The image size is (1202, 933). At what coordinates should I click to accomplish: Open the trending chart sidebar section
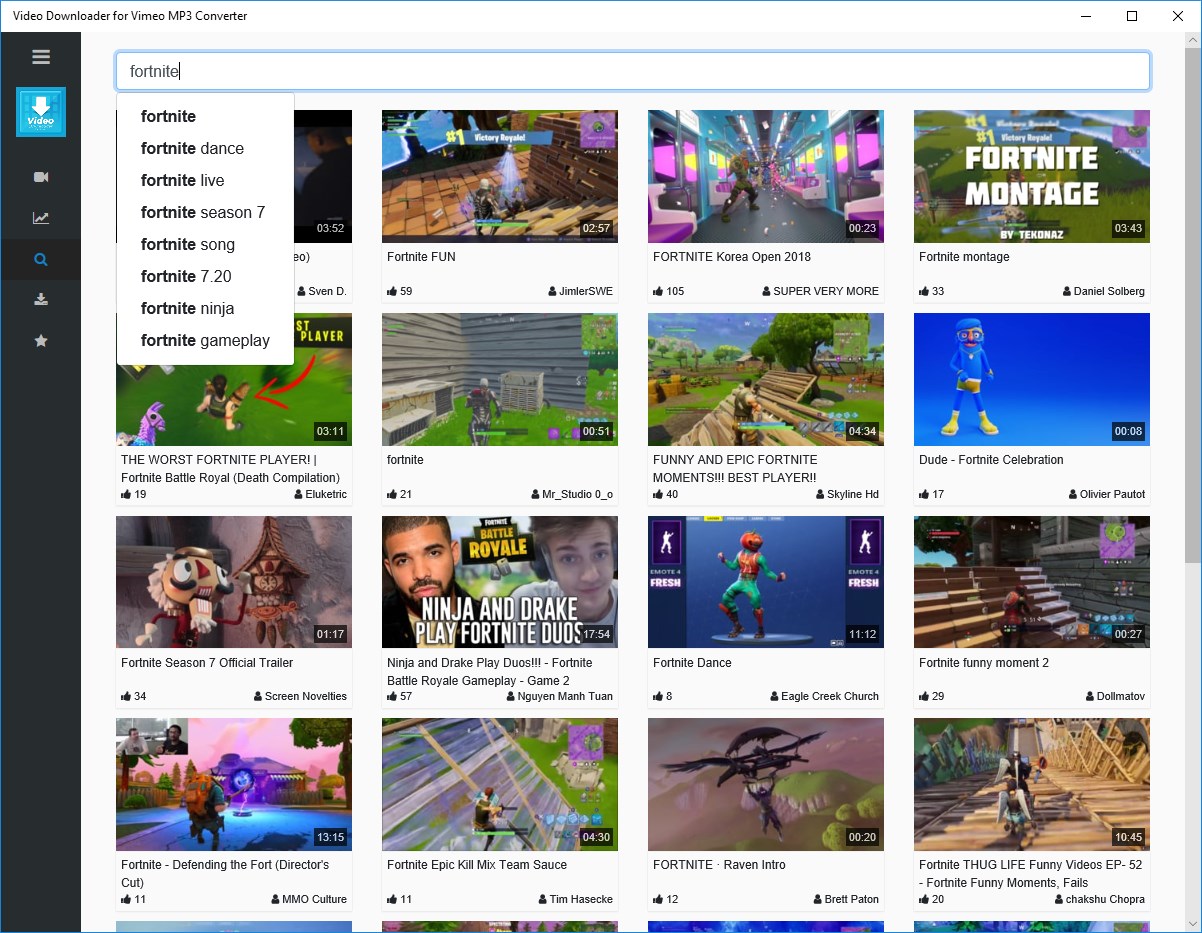41,218
